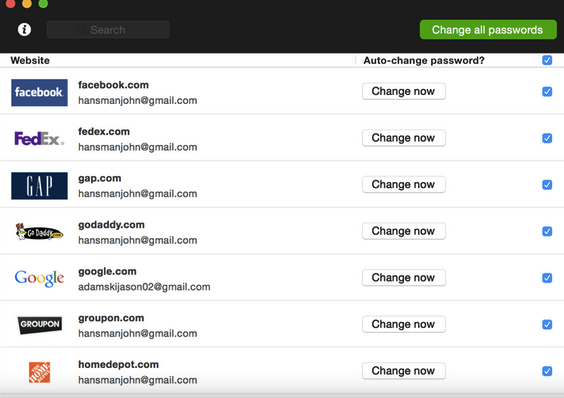The width and height of the screenshot is (564, 398).
Task: Sort by the Website column header
Action: 30,60
